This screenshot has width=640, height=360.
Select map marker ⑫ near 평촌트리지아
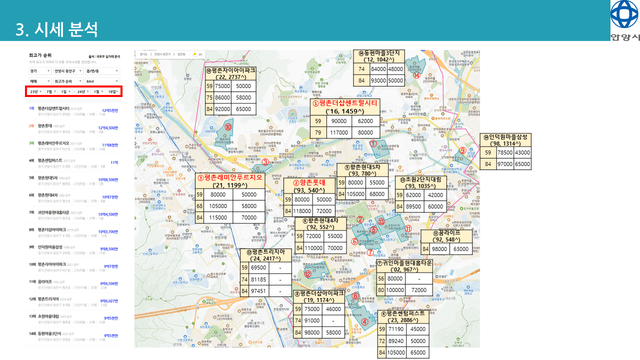pyautogui.click(x=308, y=274)
